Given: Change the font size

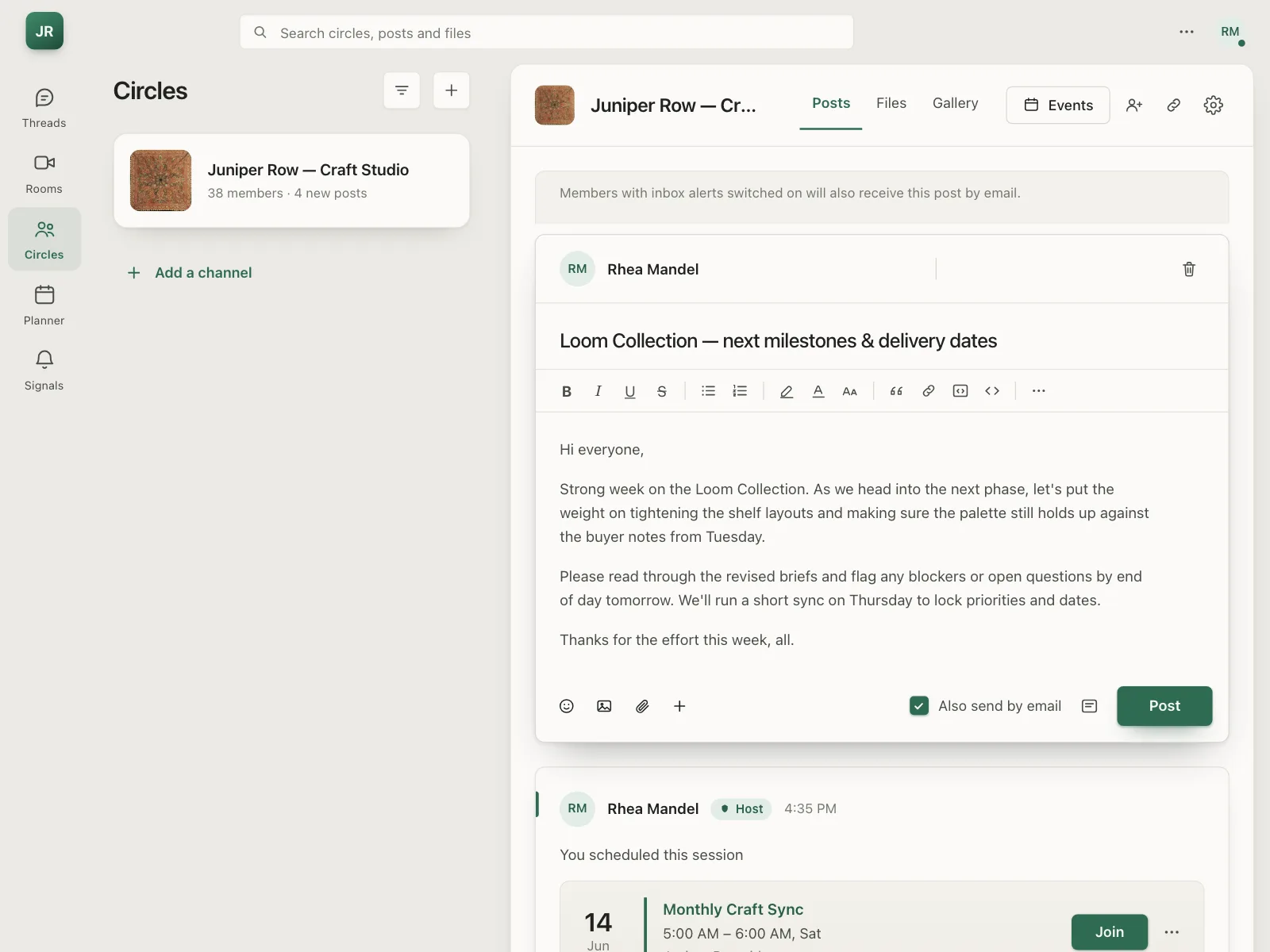Looking at the screenshot, I should (x=850, y=391).
